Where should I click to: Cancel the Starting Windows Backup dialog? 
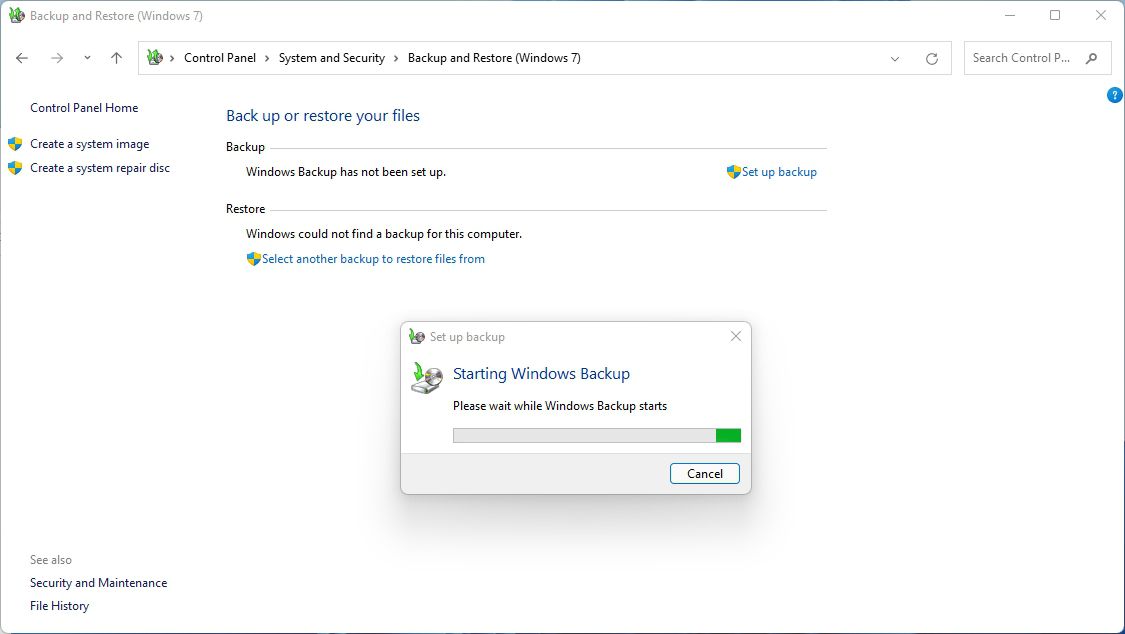point(705,473)
